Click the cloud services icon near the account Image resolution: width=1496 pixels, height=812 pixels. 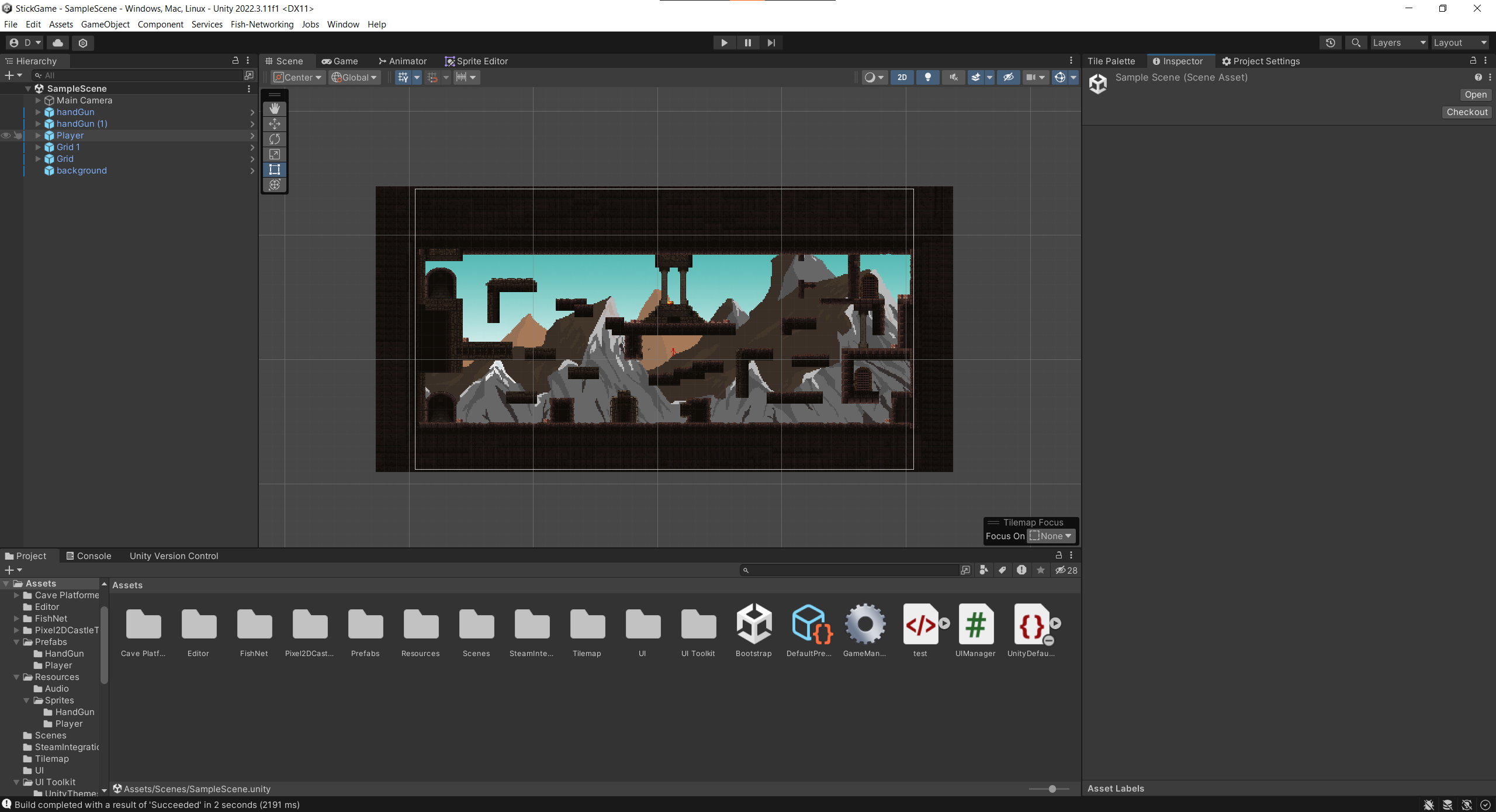[57, 43]
